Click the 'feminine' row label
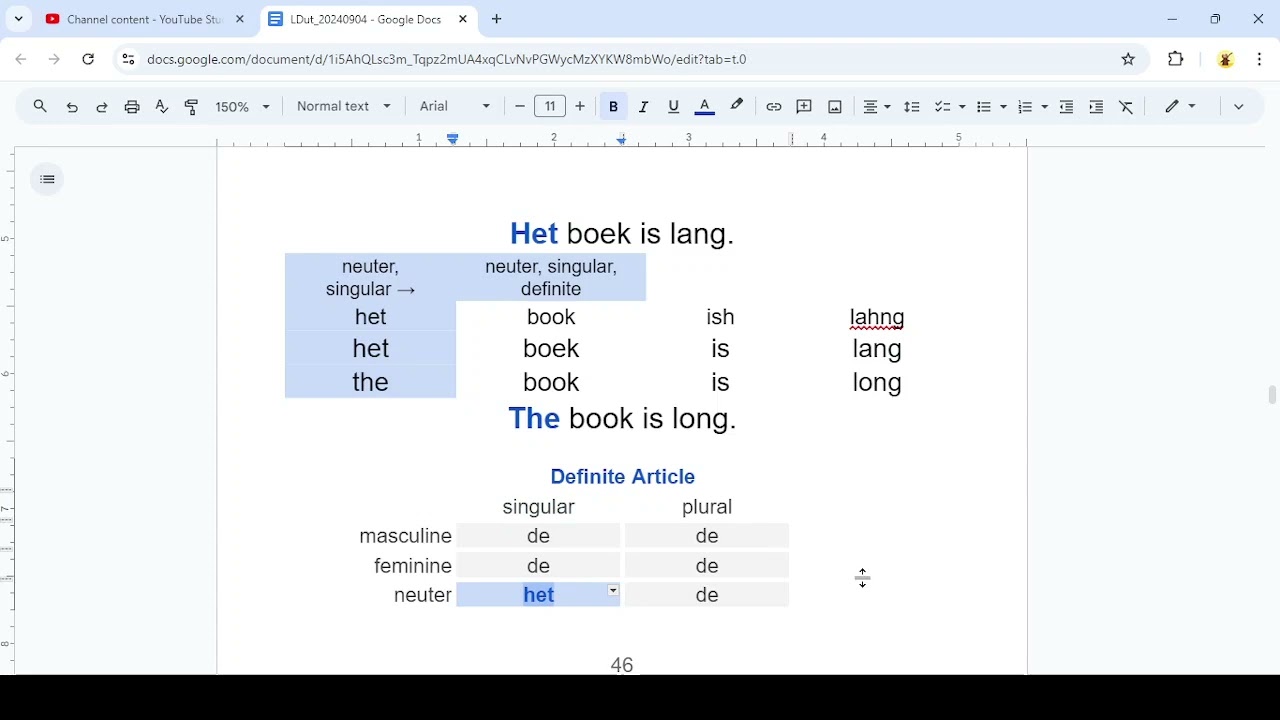The width and height of the screenshot is (1280, 720). tap(412, 566)
